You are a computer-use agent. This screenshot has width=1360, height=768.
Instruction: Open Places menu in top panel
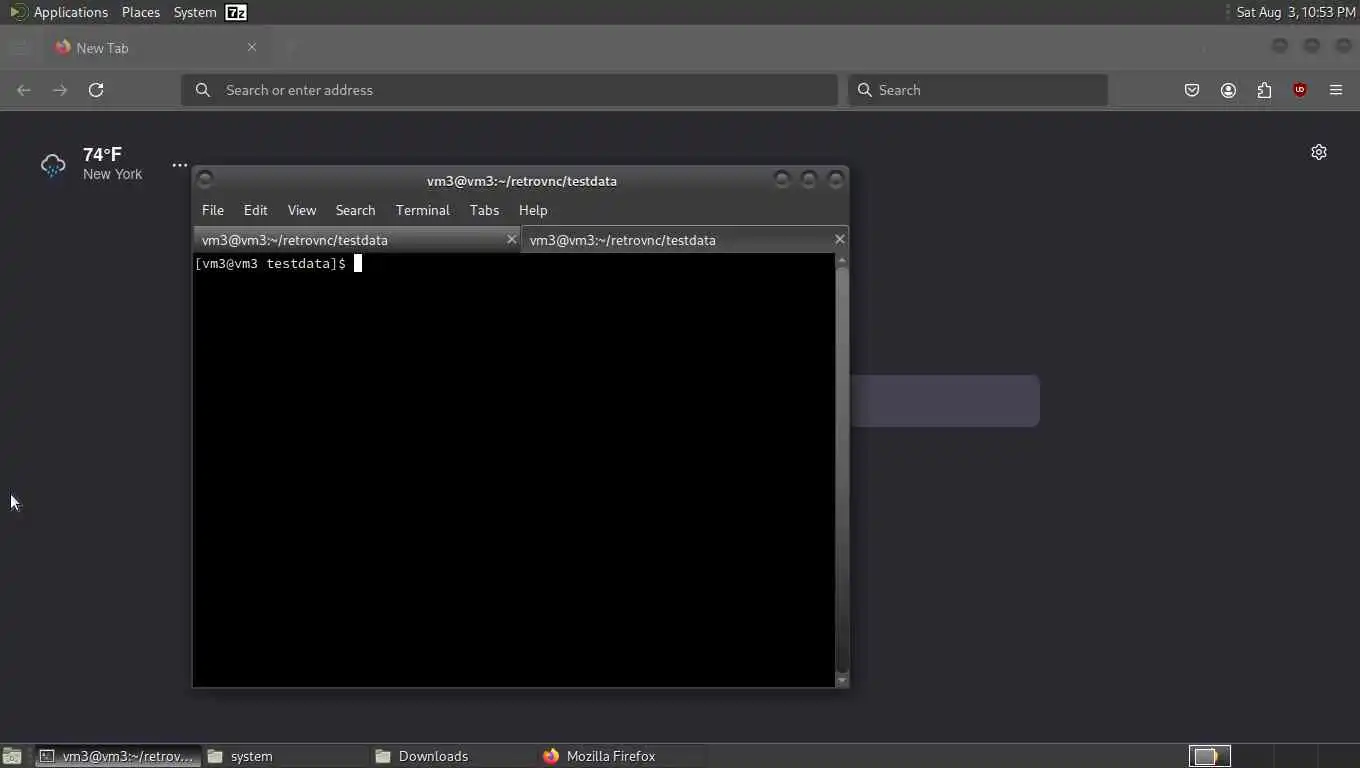pos(141,12)
